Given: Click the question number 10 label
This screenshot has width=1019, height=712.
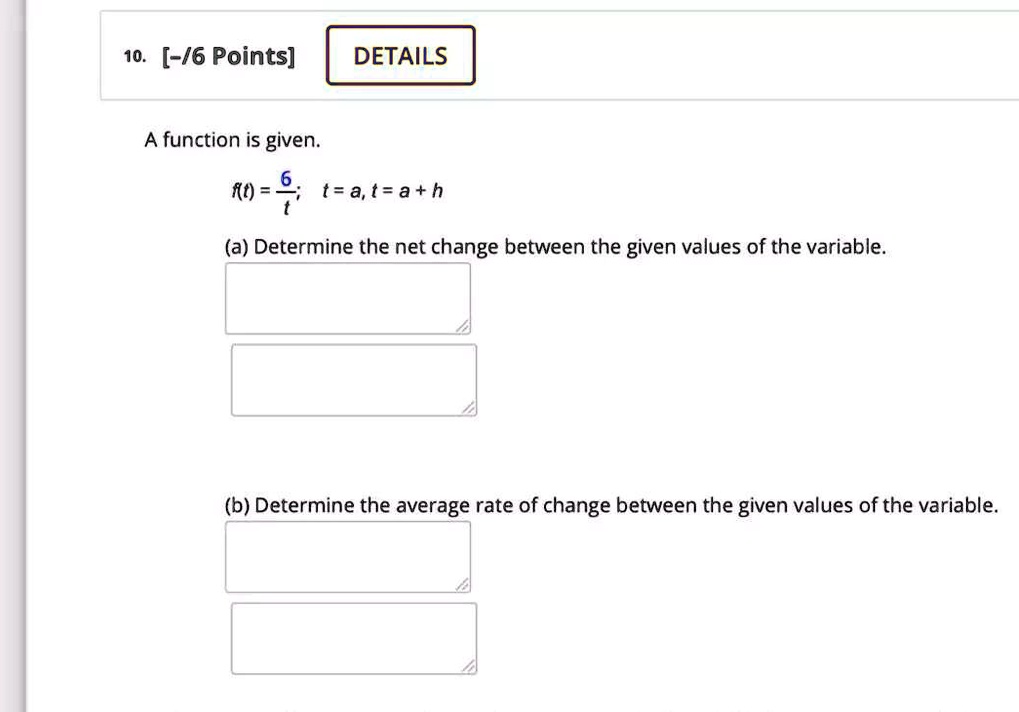Looking at the screenshot, I should pos(135,57).
